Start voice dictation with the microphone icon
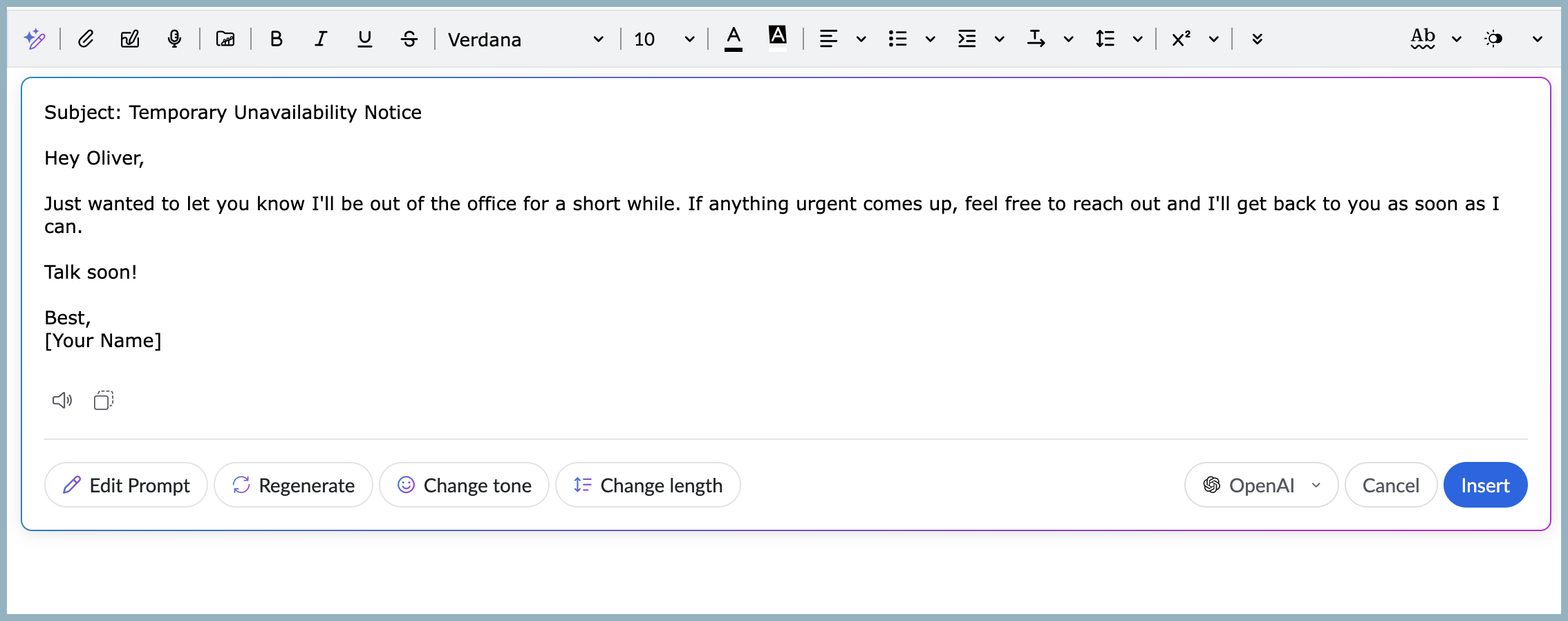The width and height of the screenshot is (1568, 621). 174,39
